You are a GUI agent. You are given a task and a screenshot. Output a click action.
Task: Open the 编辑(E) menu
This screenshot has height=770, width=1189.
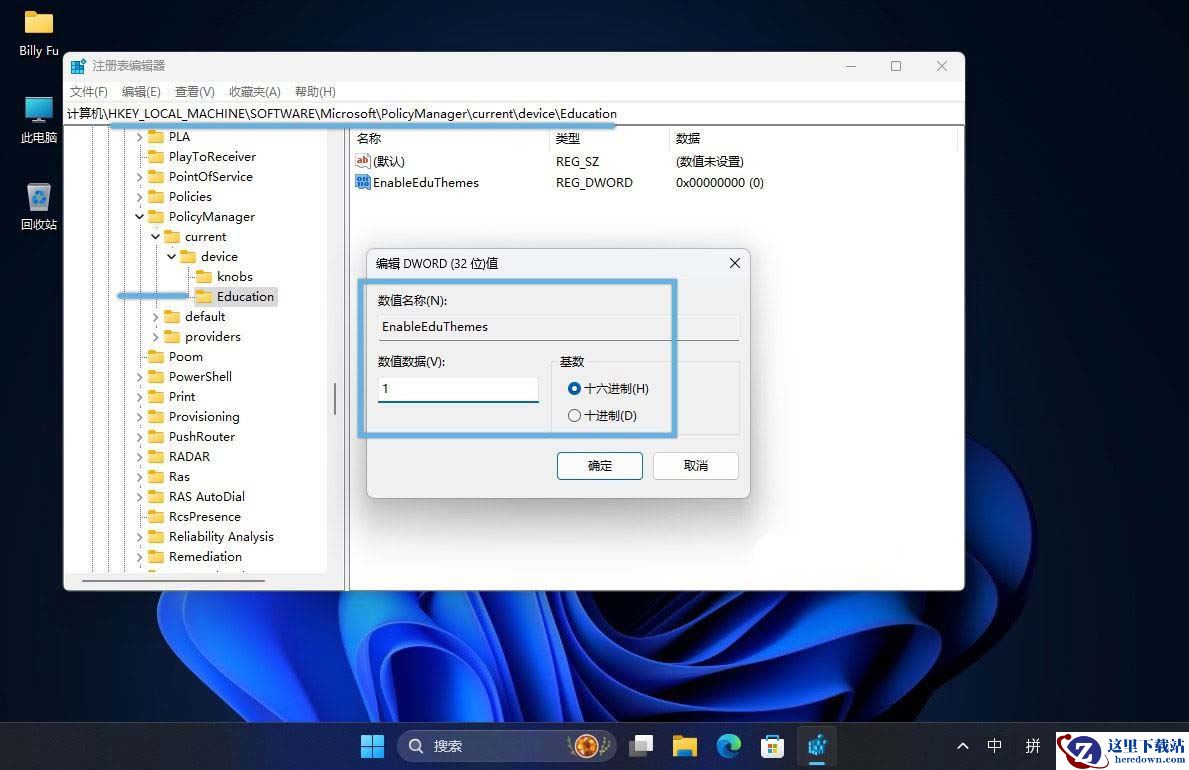coord(141,92)
